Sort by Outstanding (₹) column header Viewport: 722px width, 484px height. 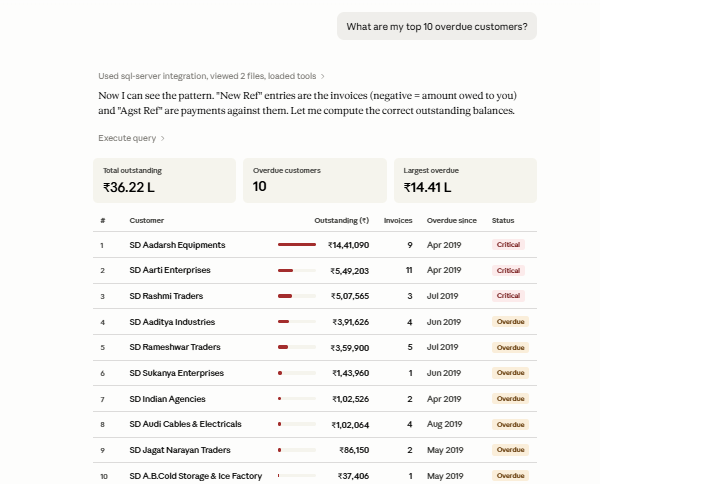click(x=342, y=220)
